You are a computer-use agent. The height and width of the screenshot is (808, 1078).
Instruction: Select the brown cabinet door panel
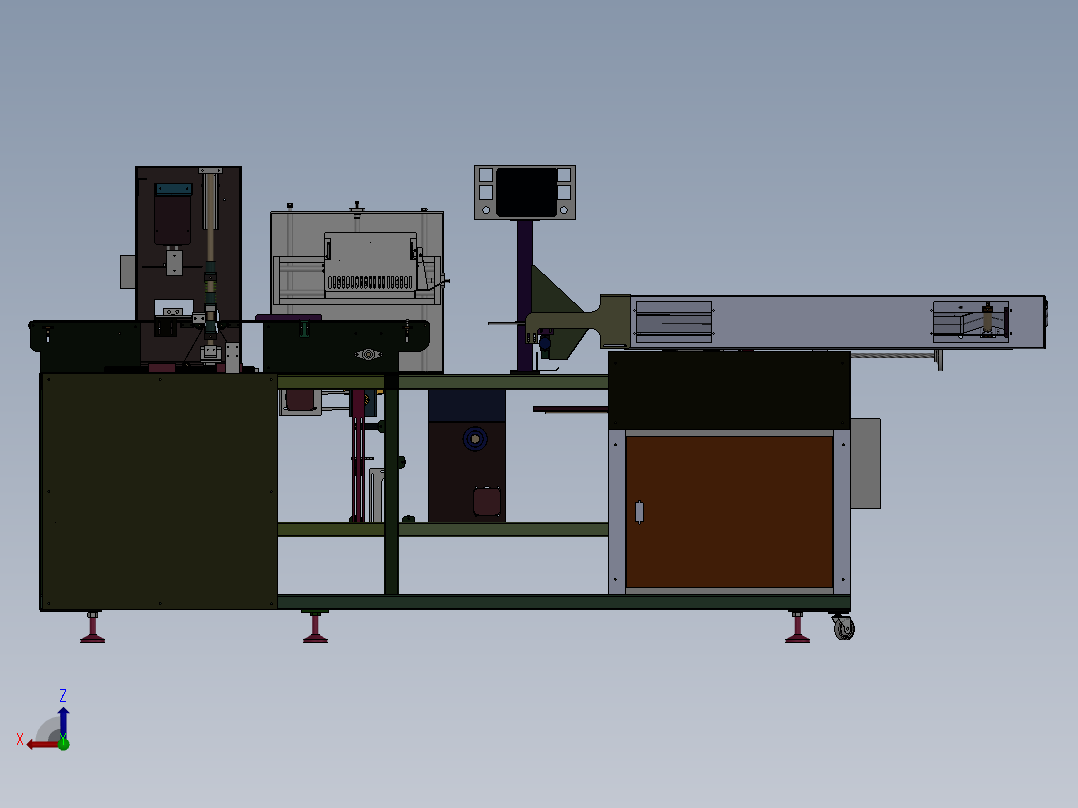(x=729, y=512)
